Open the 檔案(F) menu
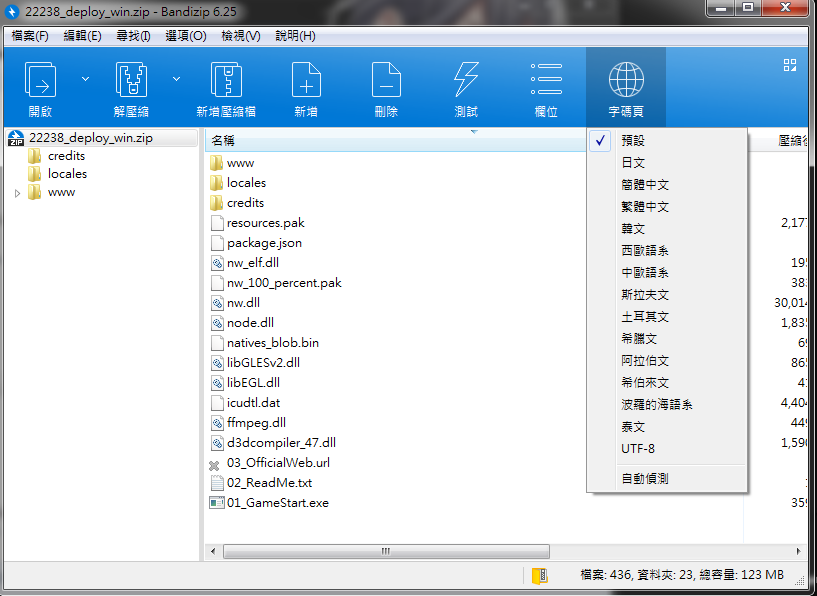817x596 pixels. (x=30, y=36)
